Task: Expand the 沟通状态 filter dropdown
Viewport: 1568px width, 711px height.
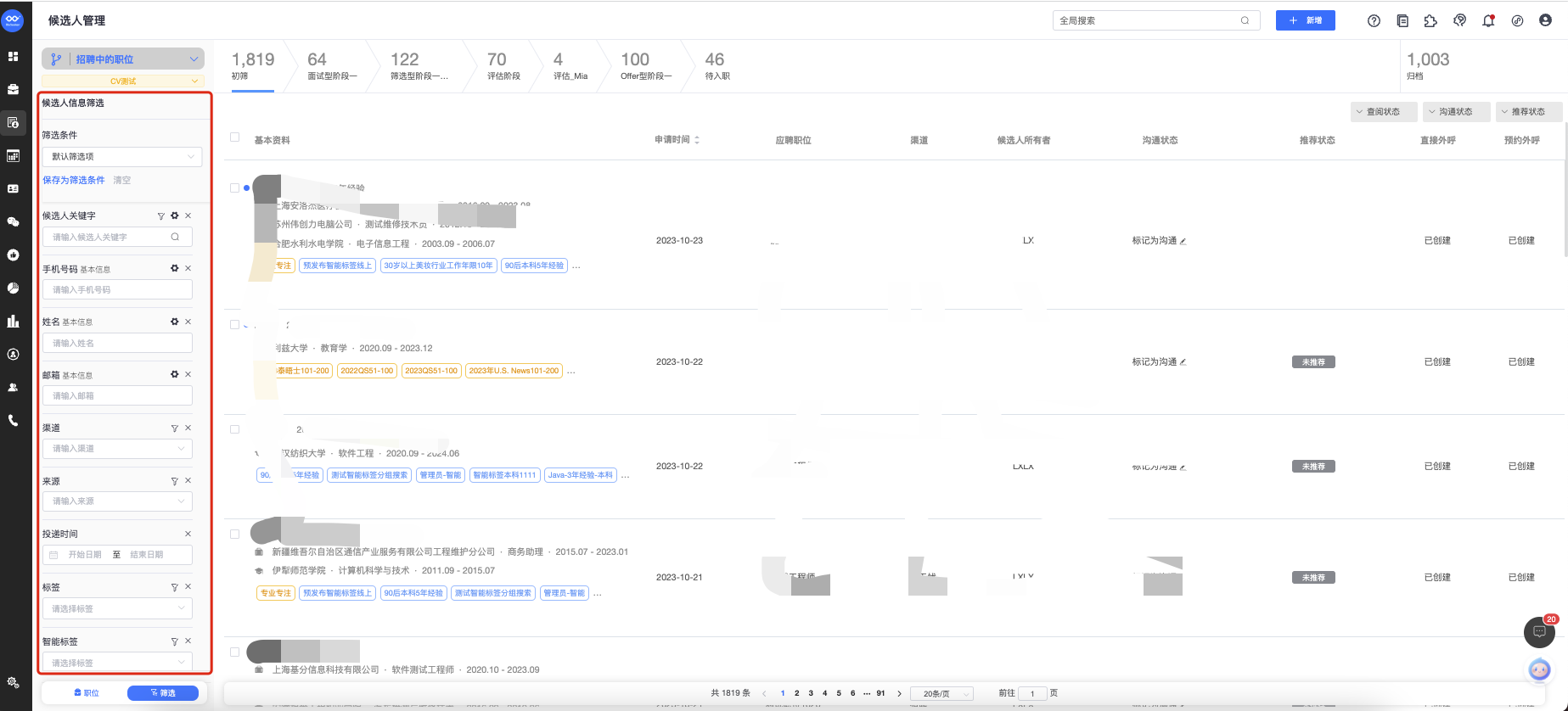Action: click(1457, 111)
